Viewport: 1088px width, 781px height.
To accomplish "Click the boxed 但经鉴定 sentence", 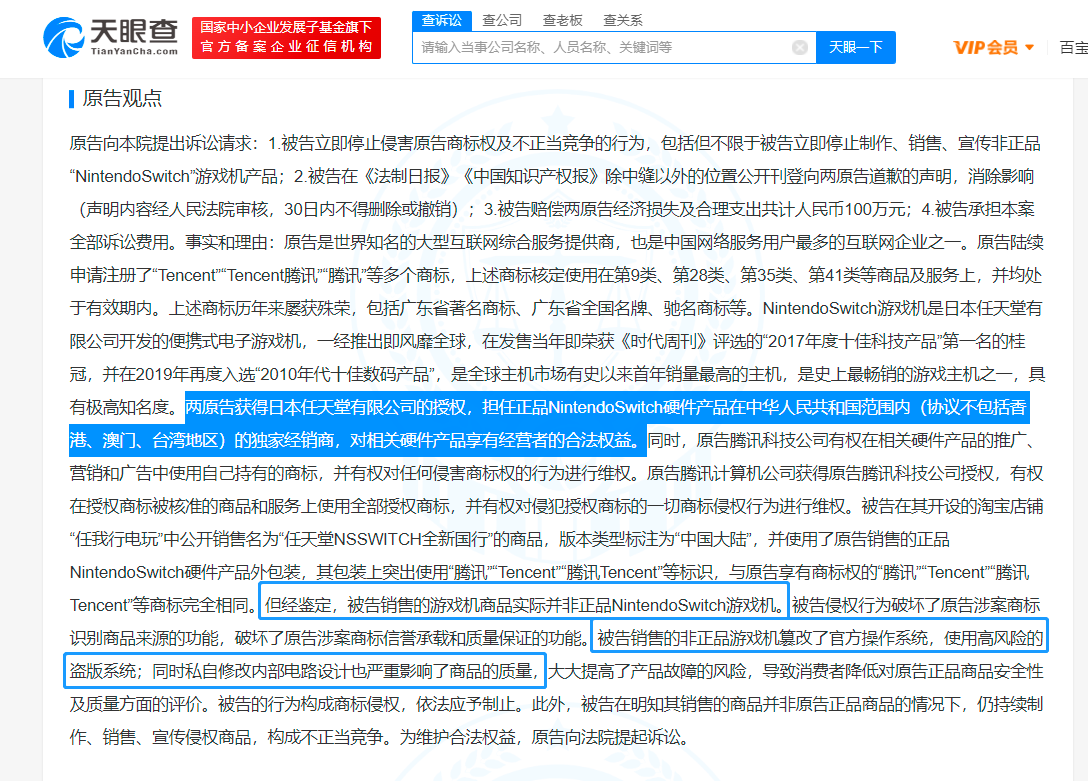I will click(524, 605).
